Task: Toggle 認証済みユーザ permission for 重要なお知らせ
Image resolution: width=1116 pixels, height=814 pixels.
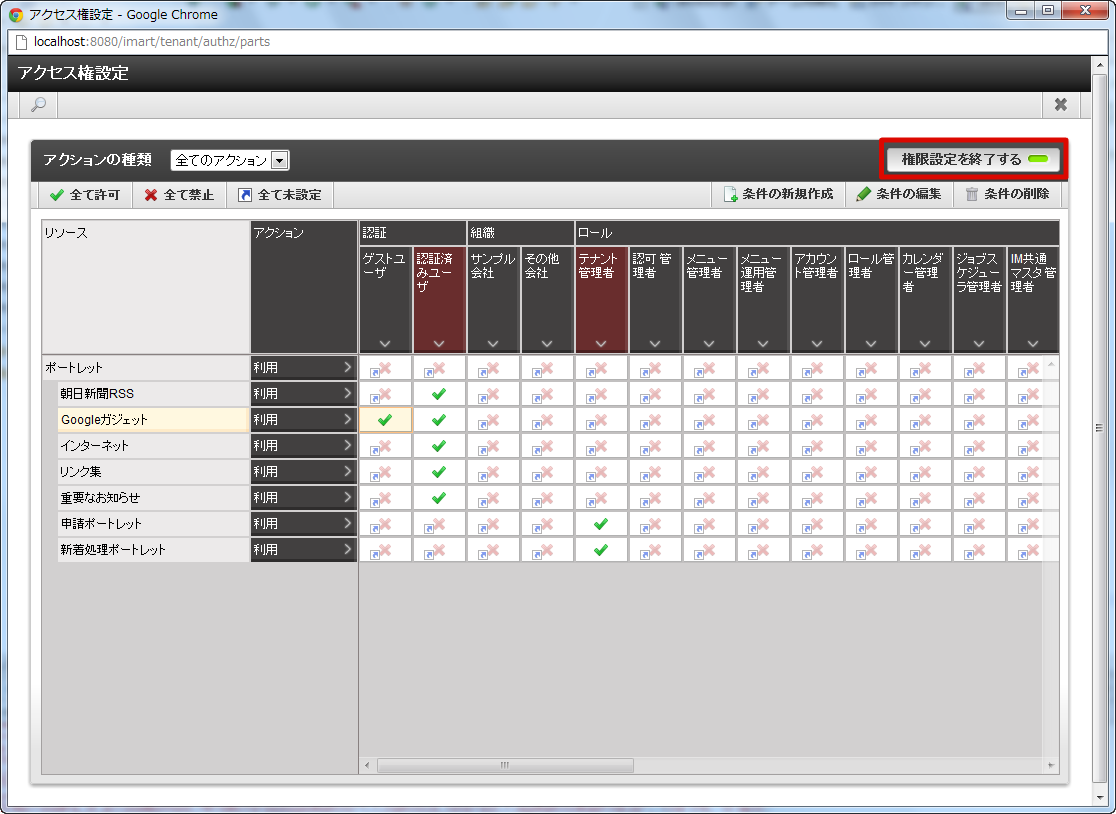Action: pos(439,497)
